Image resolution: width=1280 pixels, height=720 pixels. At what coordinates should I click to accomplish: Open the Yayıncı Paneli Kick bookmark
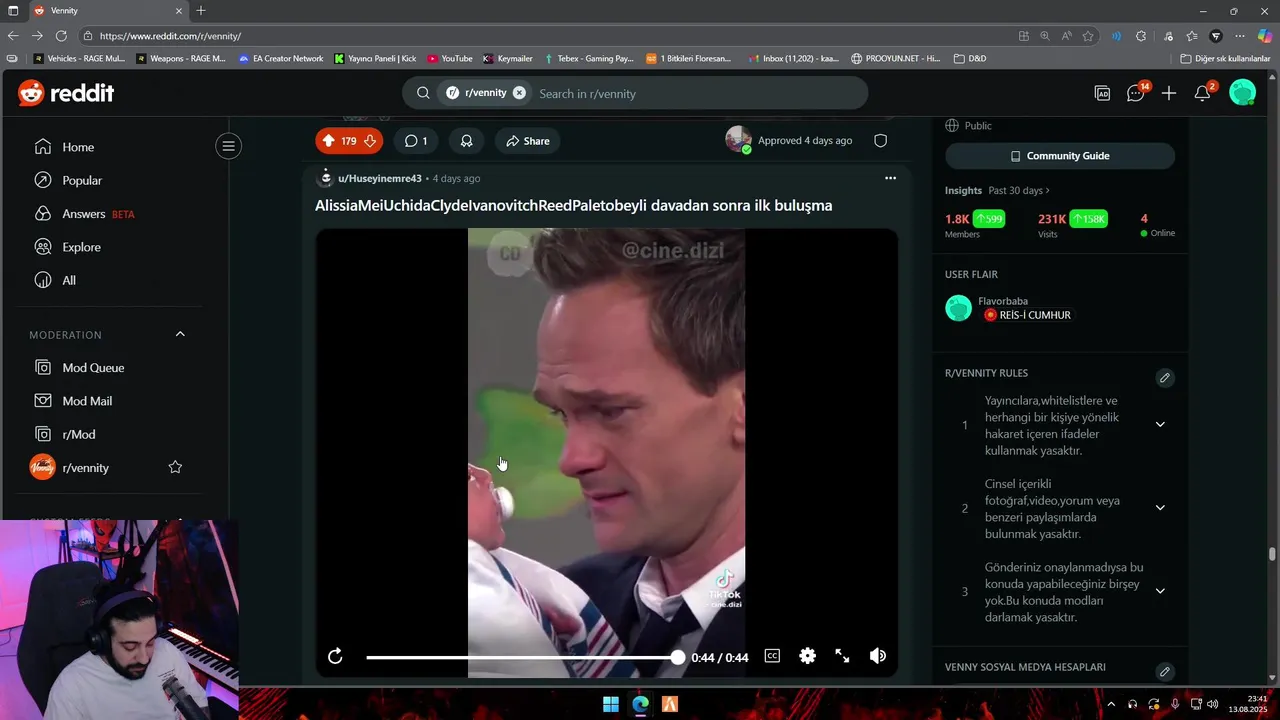click(x=376, y=58)
